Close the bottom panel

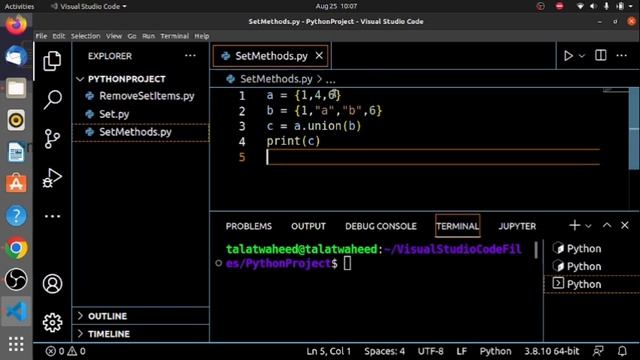(624, 225)
